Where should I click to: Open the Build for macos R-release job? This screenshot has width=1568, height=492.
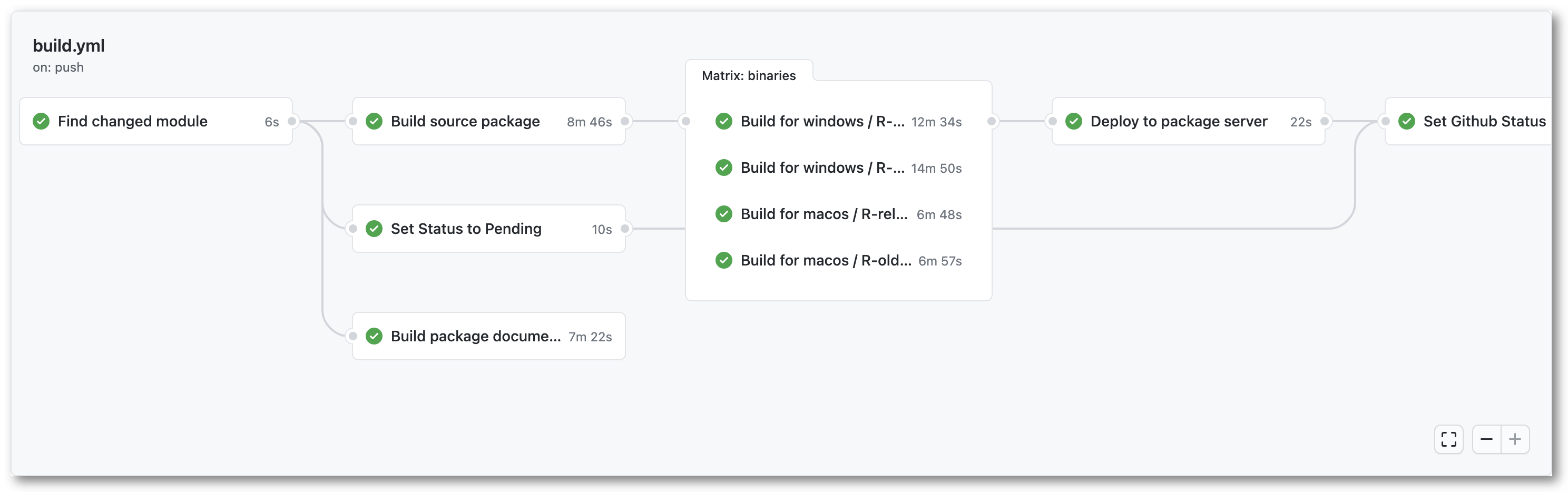824,214
